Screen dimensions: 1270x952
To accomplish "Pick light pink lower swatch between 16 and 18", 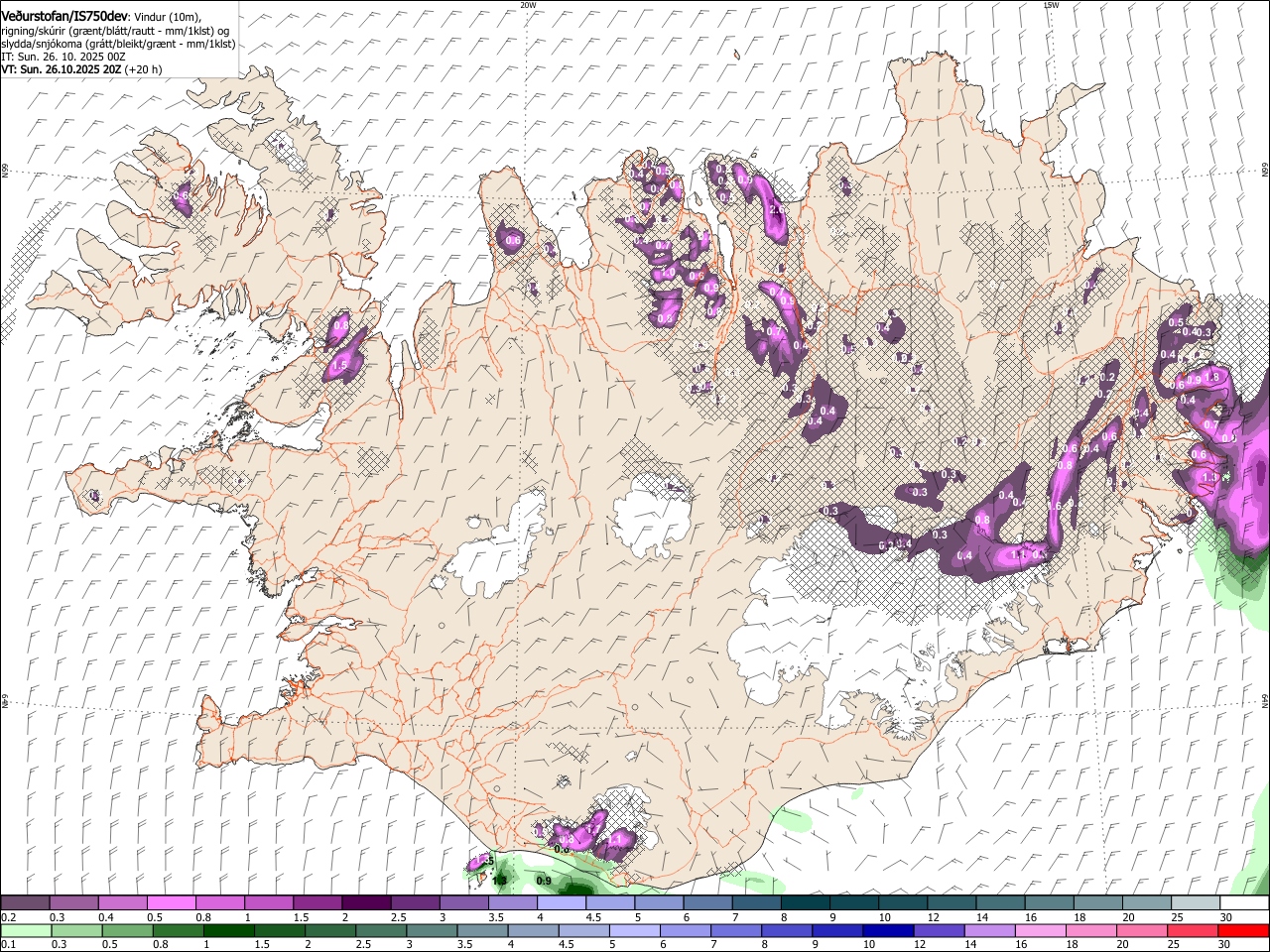I will click(1041, 930).
